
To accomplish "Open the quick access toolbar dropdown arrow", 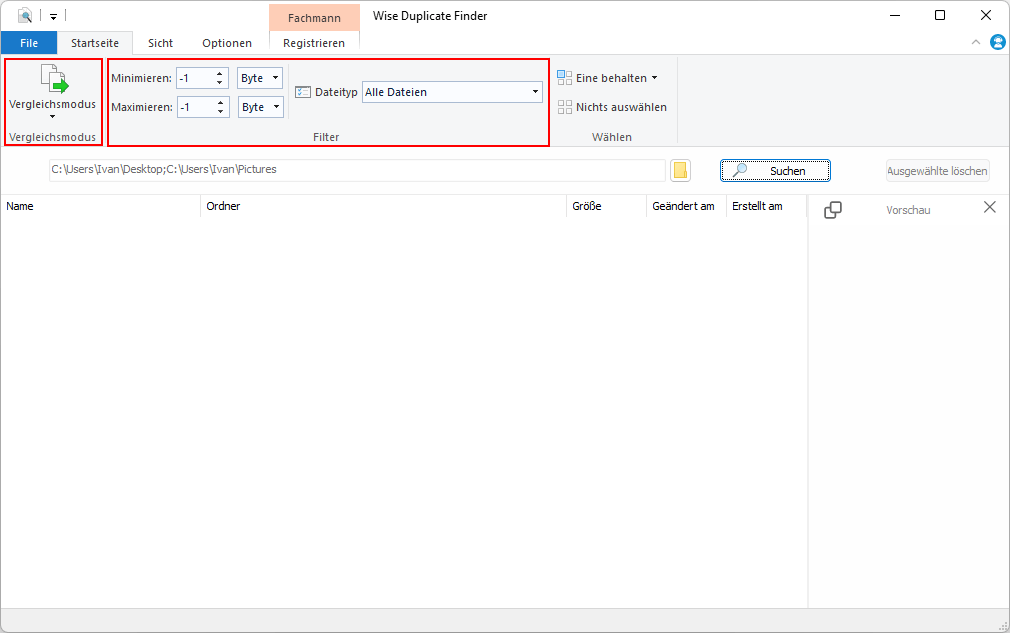I will tap(53, 16).
